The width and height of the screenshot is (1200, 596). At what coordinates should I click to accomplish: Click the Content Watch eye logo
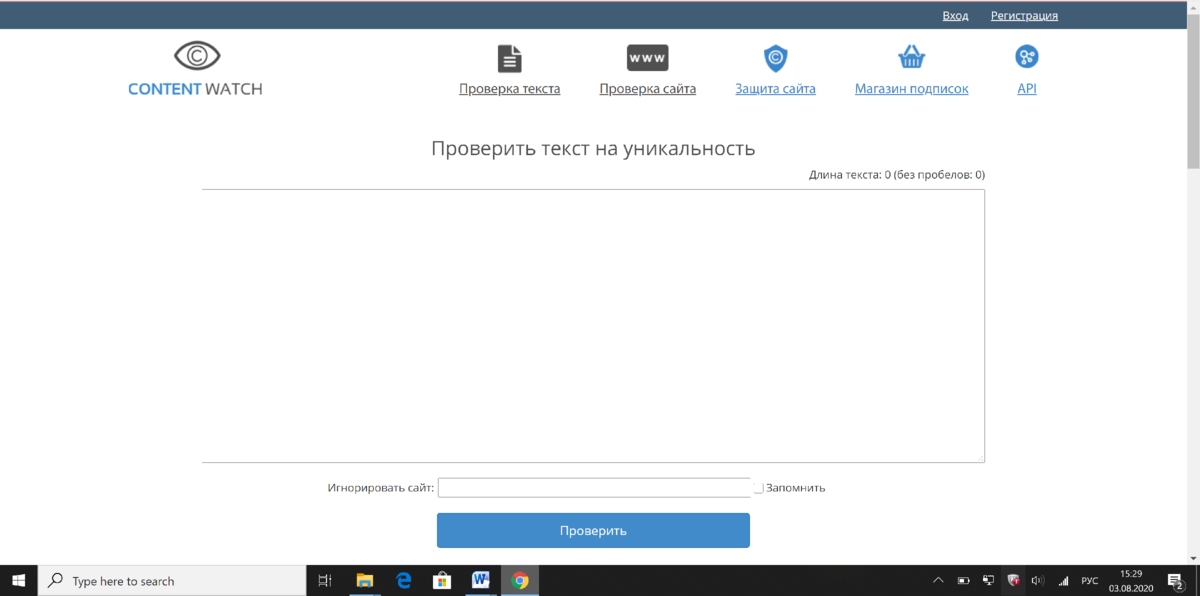click(x=196, y=55)
